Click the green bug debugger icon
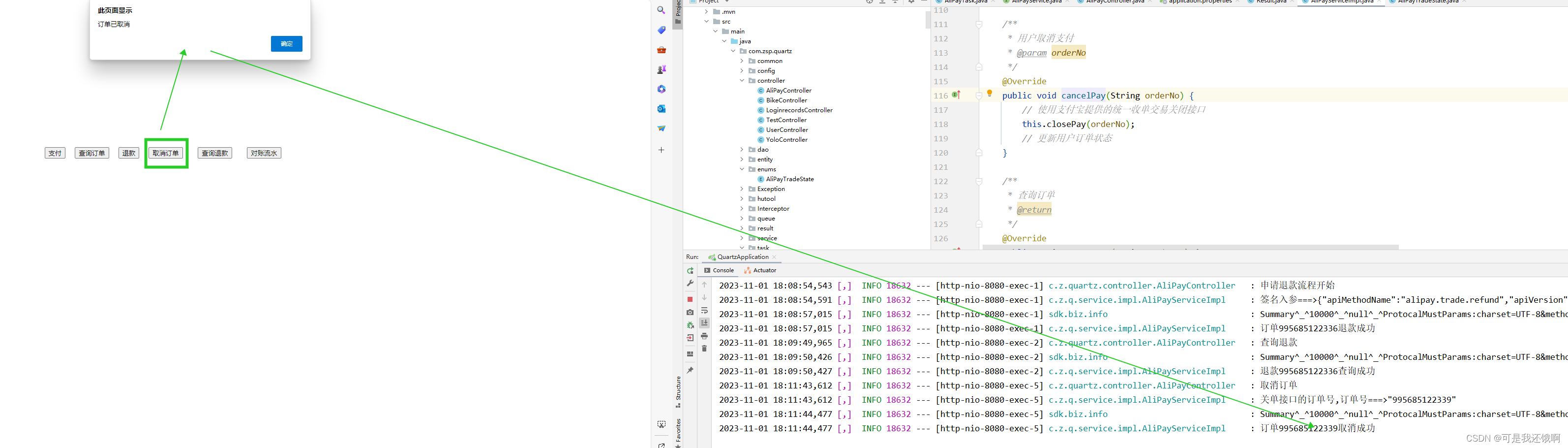 tap(690, 325)
